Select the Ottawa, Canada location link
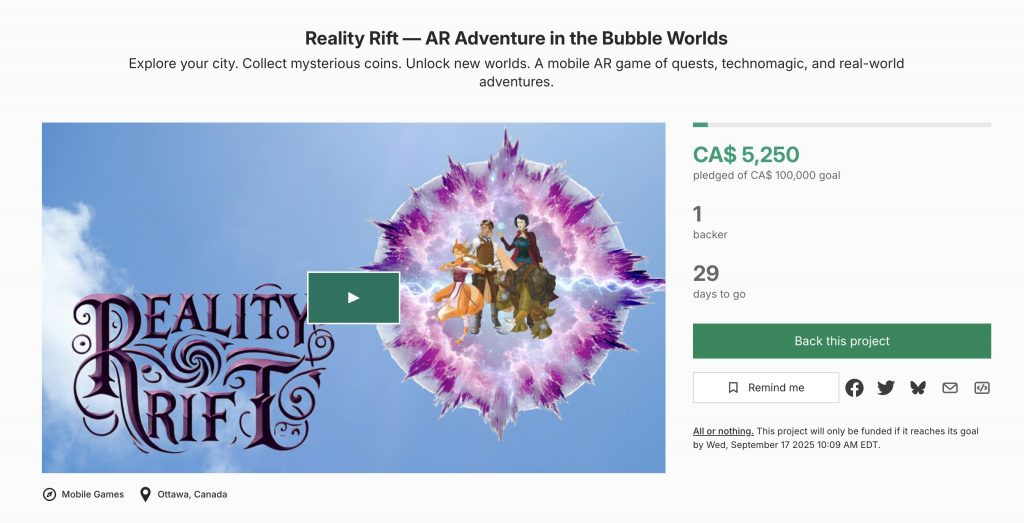Screen dimensions: 1024x523 [x=192, y=494]
